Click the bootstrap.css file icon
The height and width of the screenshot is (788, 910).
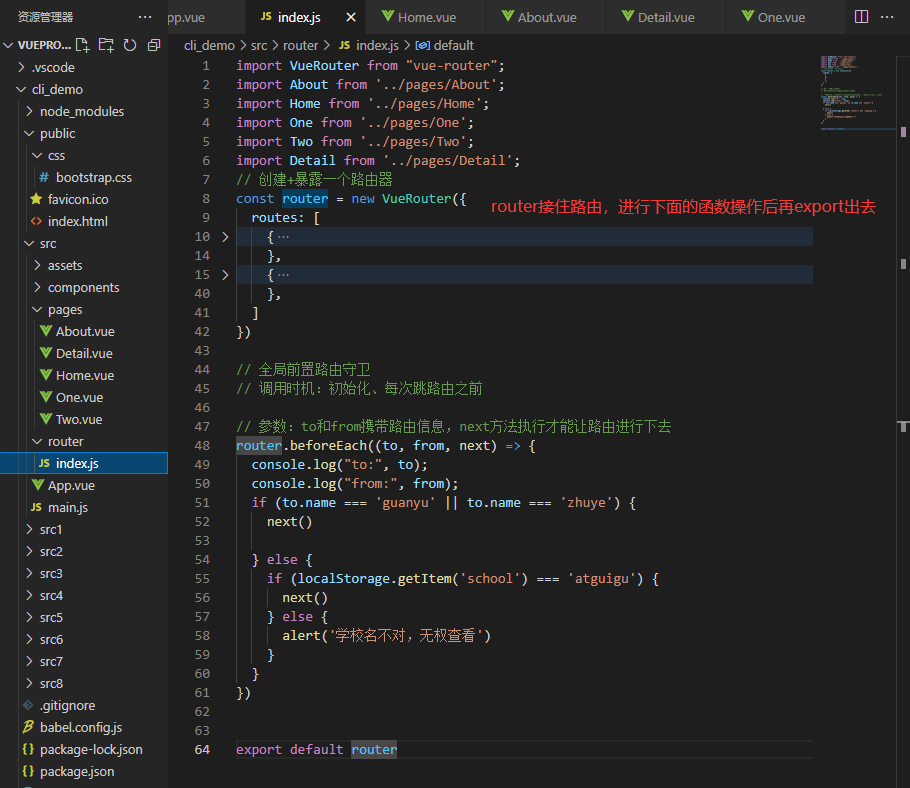44,177
